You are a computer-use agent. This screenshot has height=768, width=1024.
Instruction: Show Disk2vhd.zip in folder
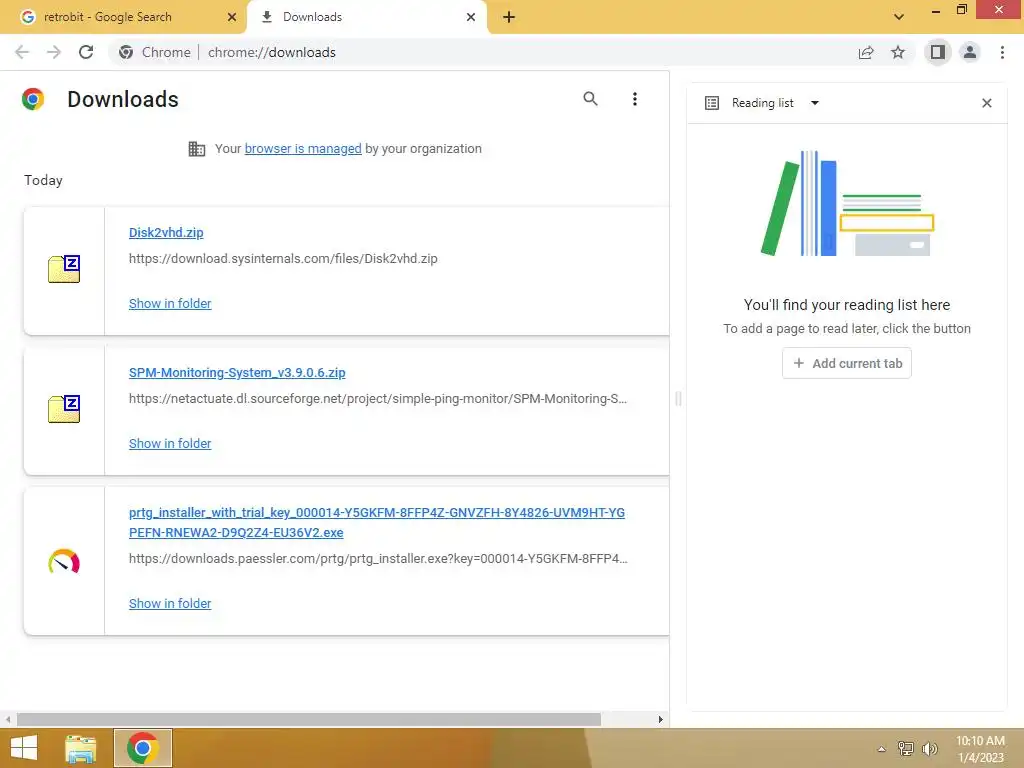tap(170, 303)
